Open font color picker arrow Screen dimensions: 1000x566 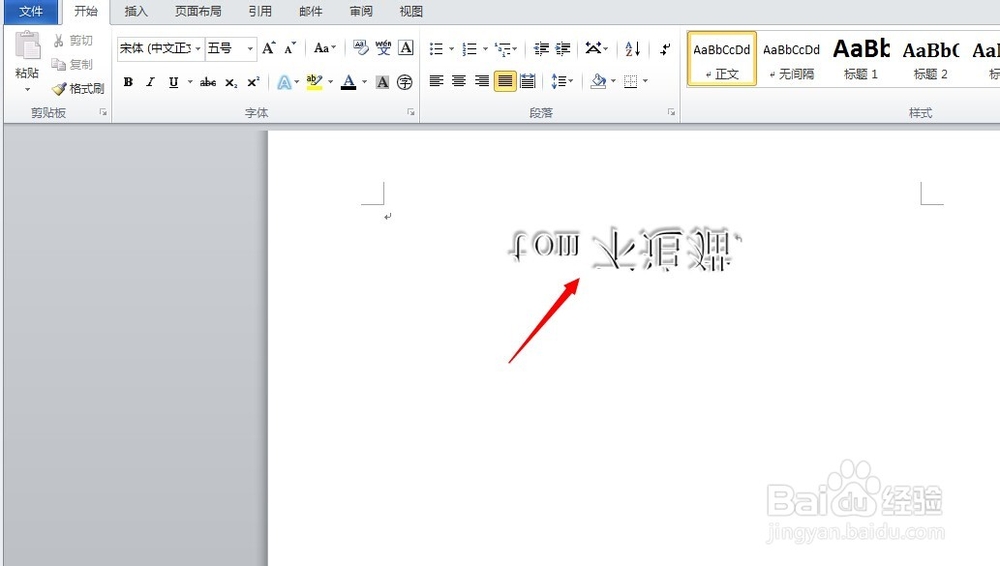click(364, 82)
